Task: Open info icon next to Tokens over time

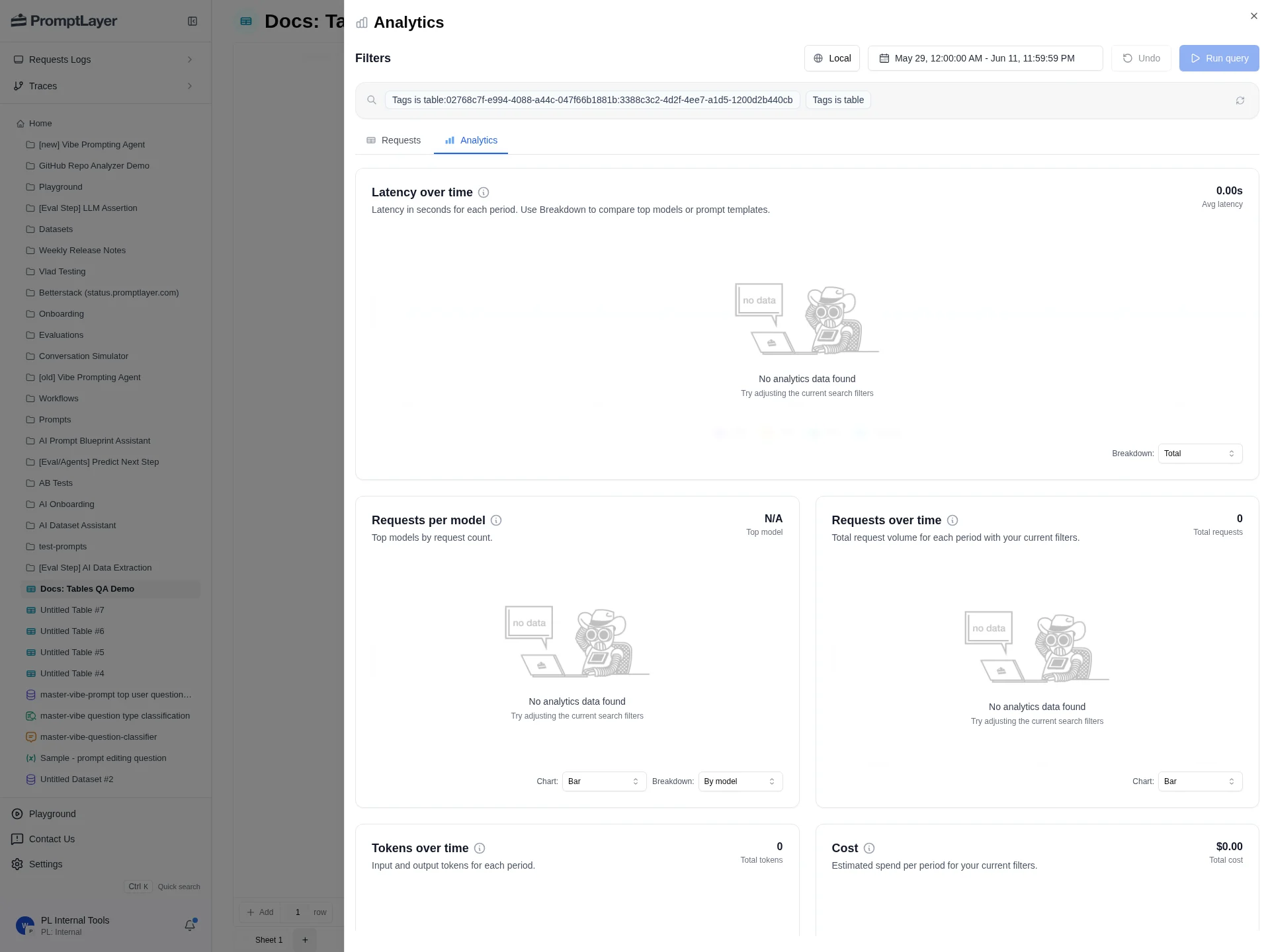Action: tap(480, 848)
